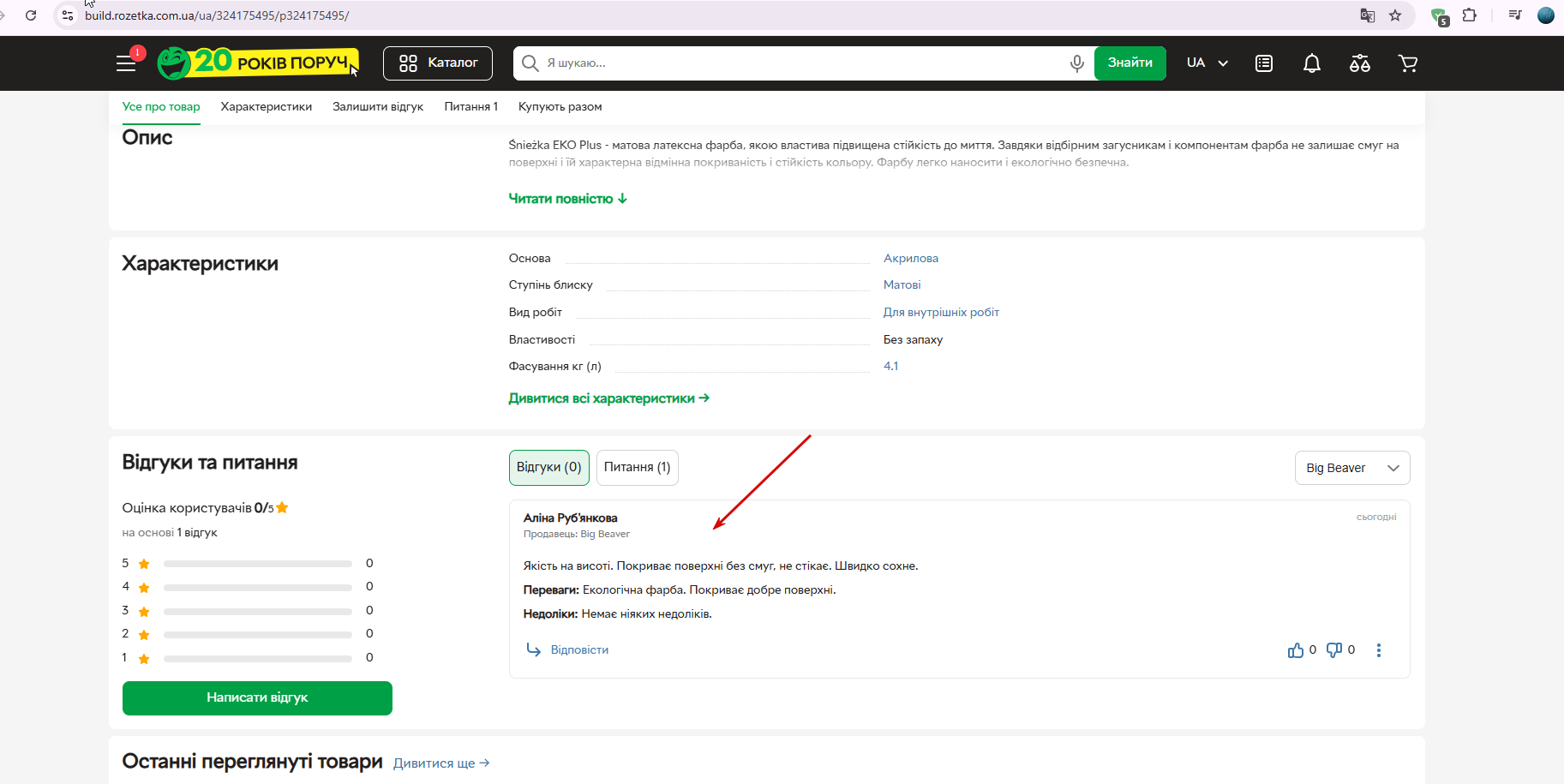The image size is (1564, 784).
Task: Select the Відгуки (0) tab
Action: point(549,468)
